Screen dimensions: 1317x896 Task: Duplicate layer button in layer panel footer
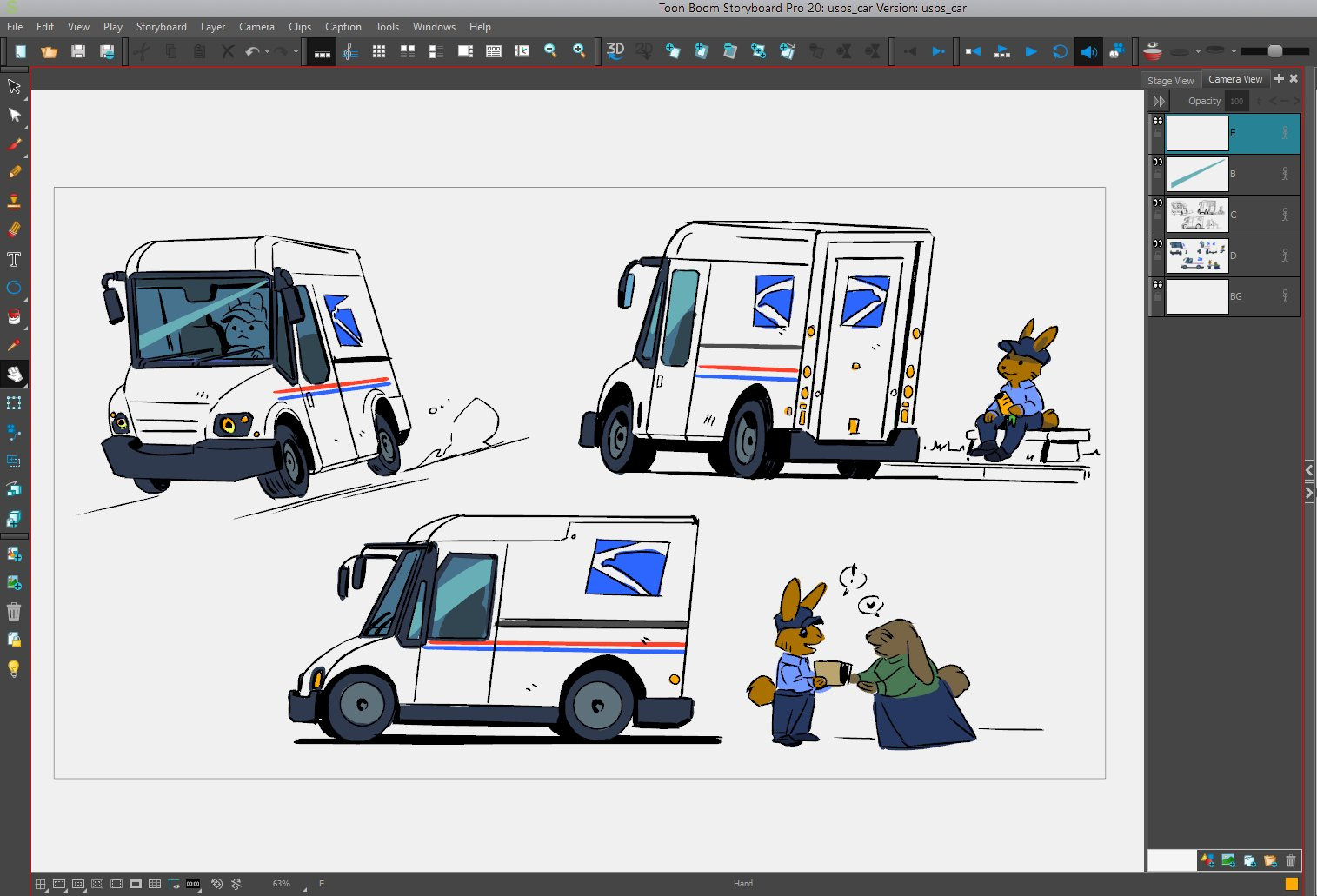tap(1249, 861)
